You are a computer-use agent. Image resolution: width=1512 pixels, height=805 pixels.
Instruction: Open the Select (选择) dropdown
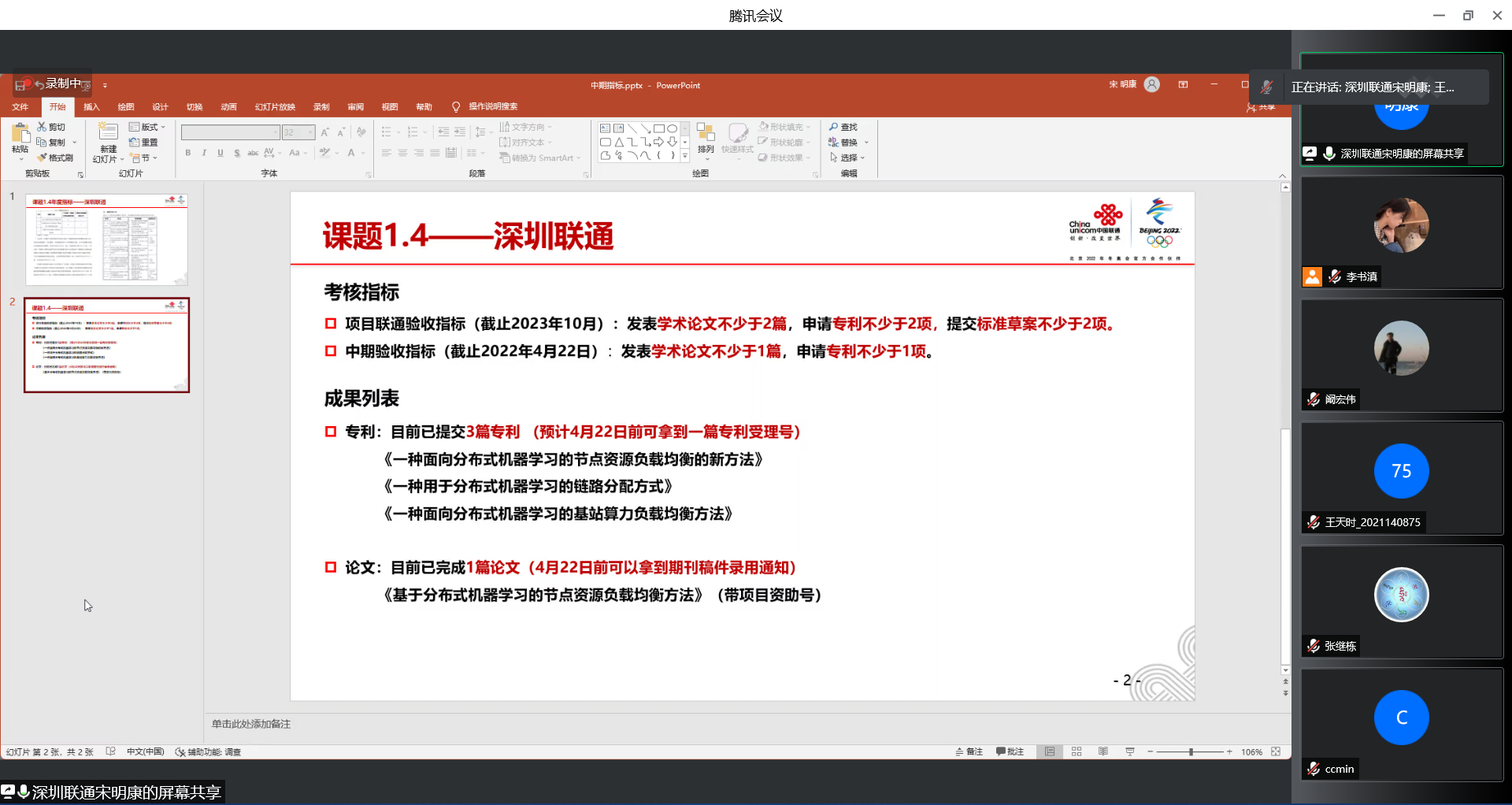[847, 158]
